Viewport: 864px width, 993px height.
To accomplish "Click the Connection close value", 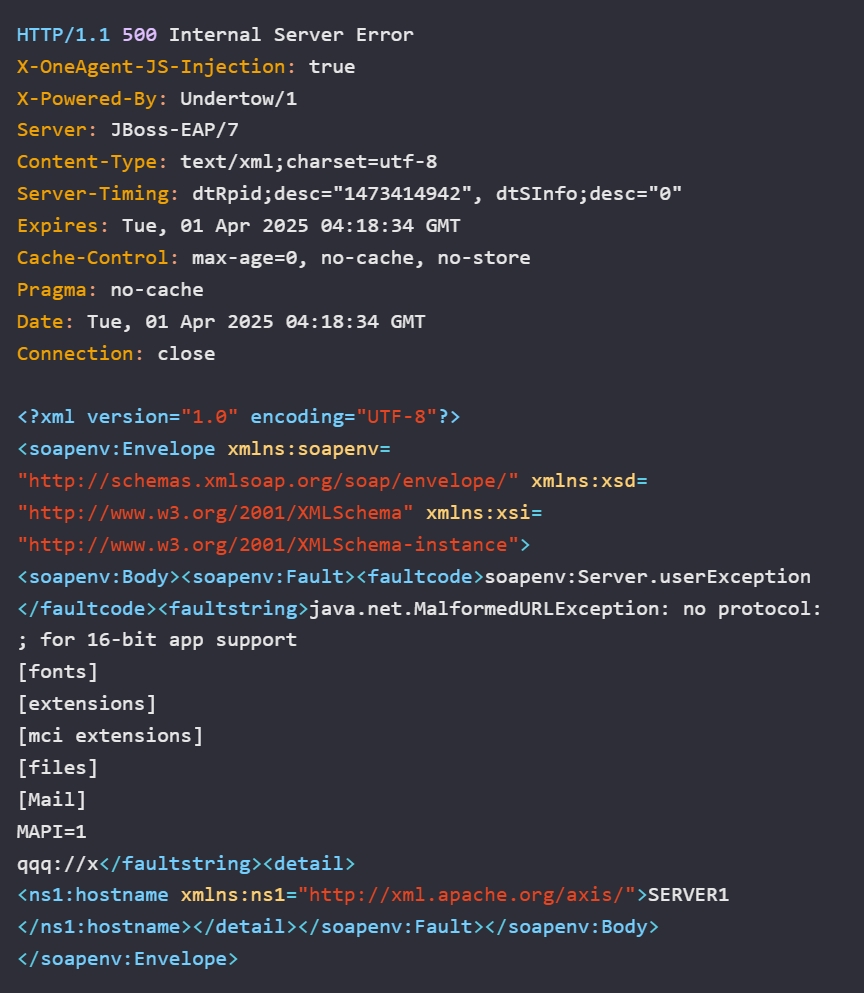I will click(186, 354).
